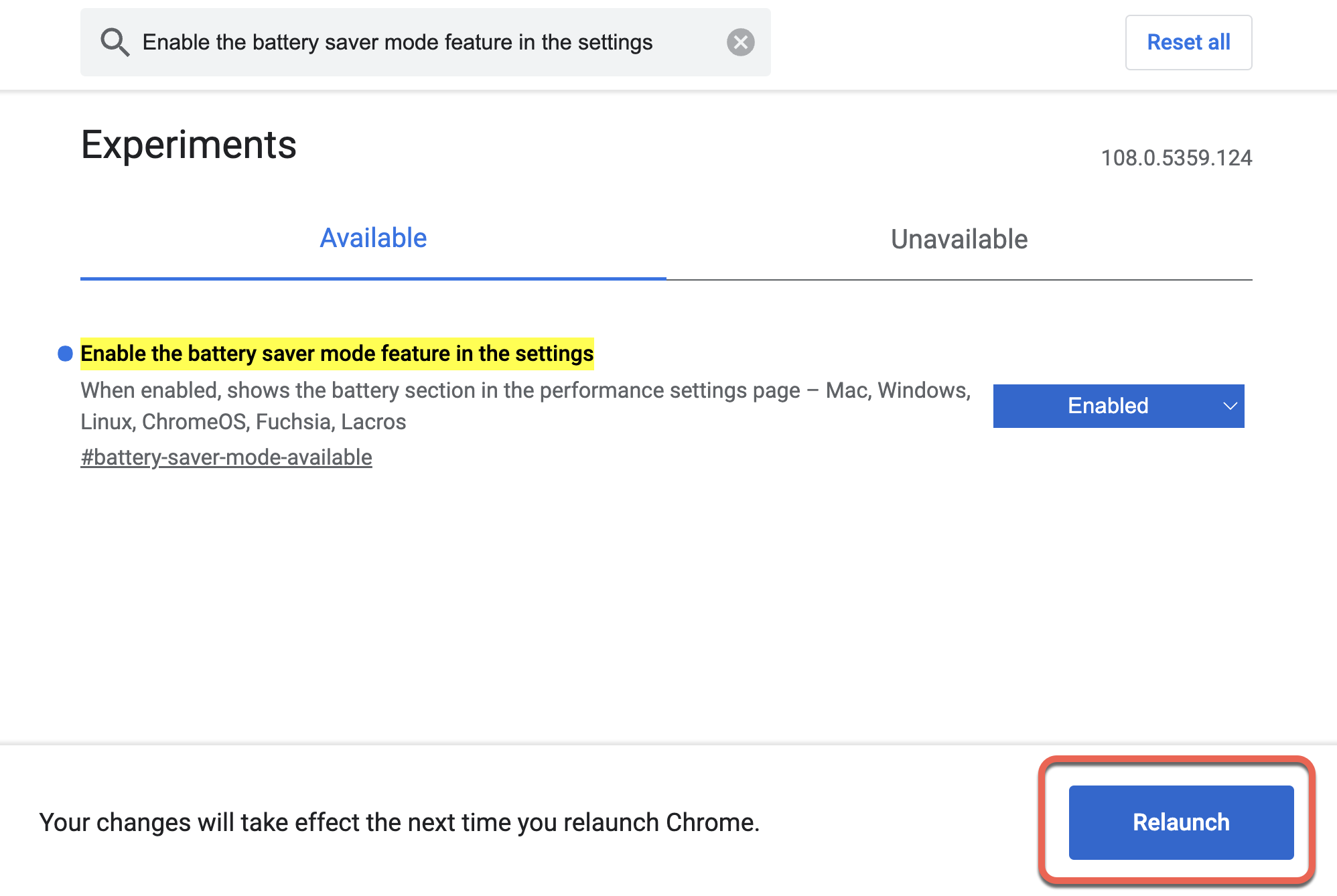1337x896 pixels.
Task: Click the version number 108.0.5359.124
Action: coord(1176,158)
